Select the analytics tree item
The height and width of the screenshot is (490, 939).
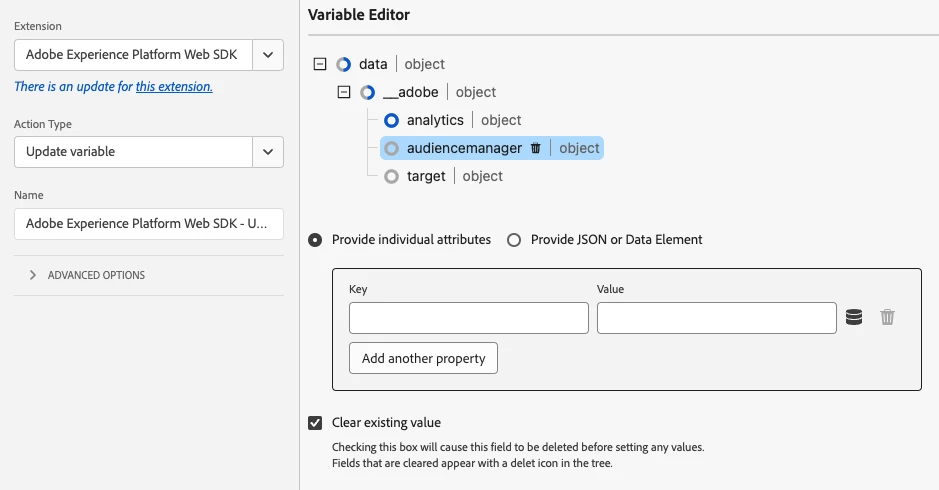pos(435,120)
